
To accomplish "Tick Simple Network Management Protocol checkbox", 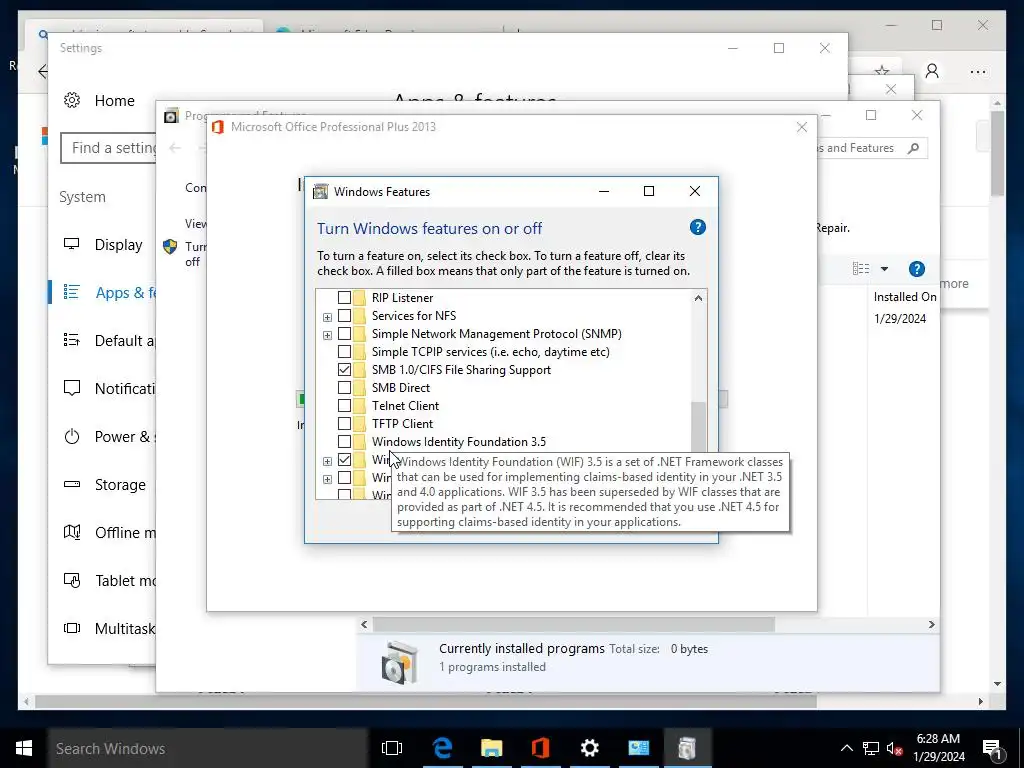I will [344, 334].
